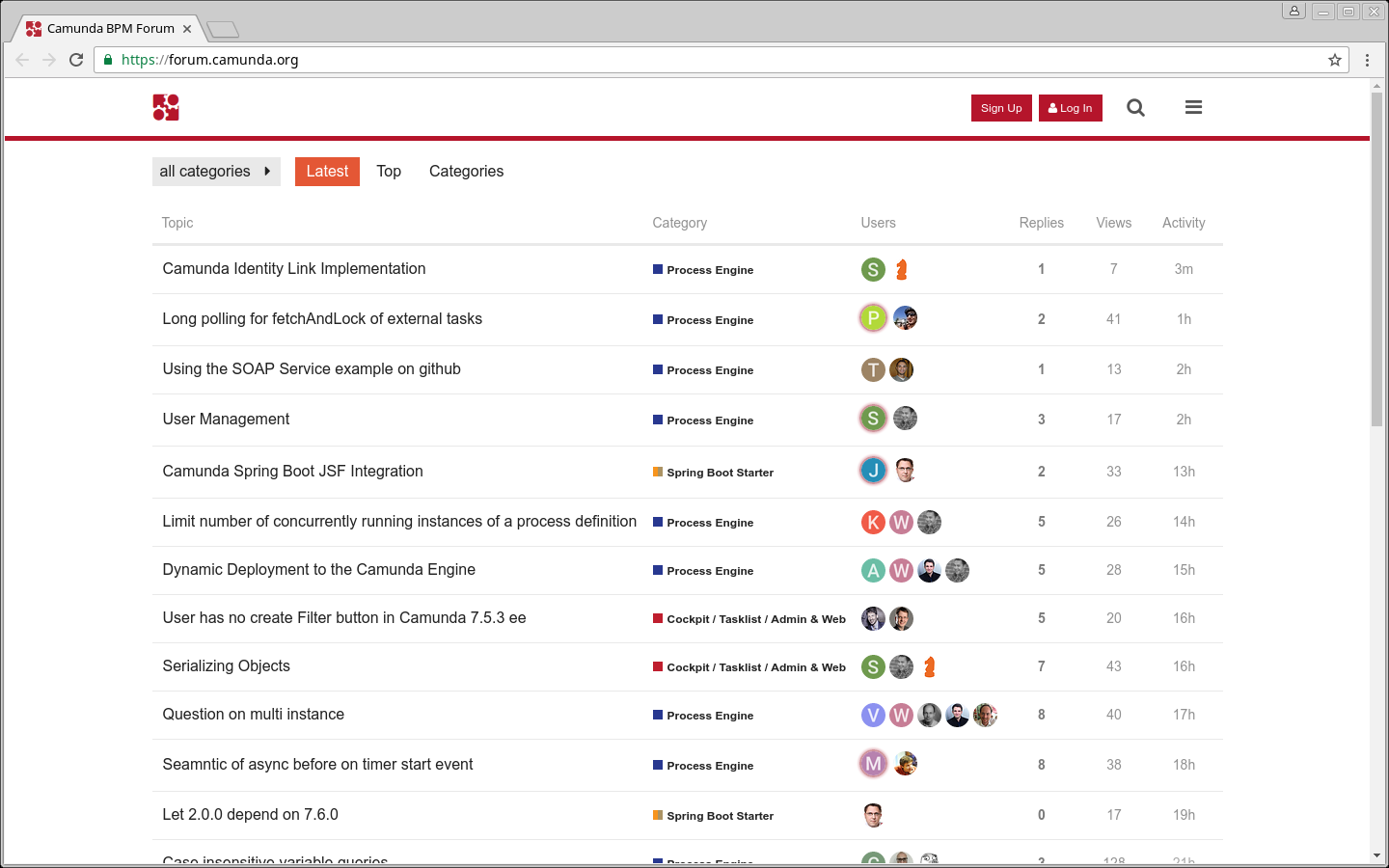Click Spring Boot Starter category on Let 2.0.0 row
Image resolution: width=1389 pixels, height=868 pixels.
click(713, 816)
